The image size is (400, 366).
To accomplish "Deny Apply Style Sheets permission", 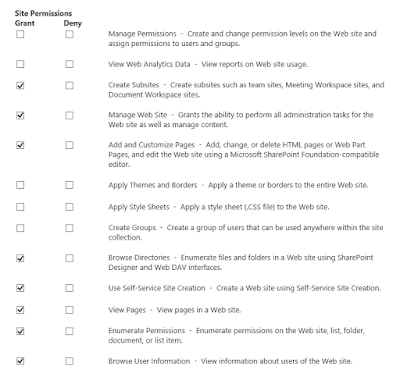I will point(69,207).
